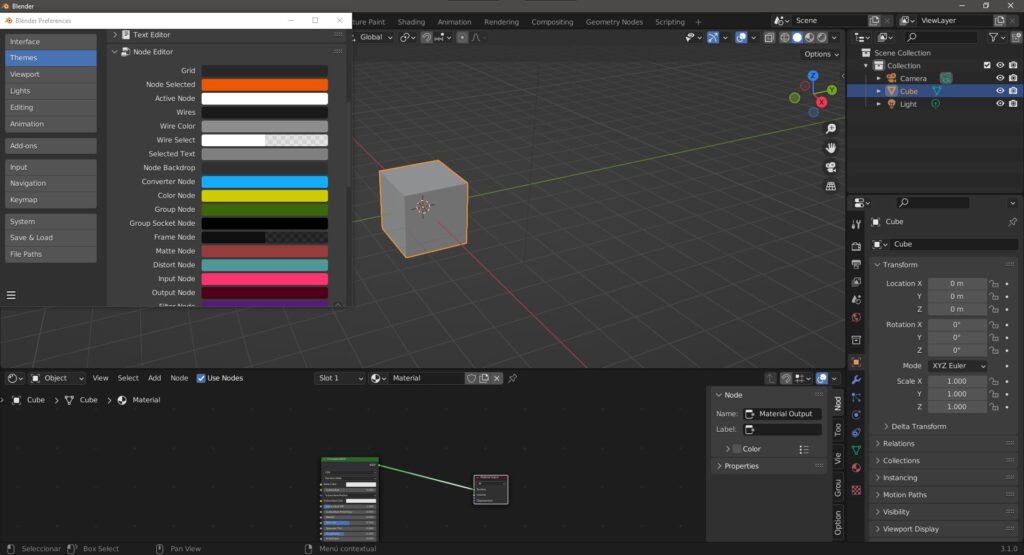The height and width of the screenshot is (555, 1024).
Task: Open the Tool properties tab icon
Action: (x=856, y=225)
